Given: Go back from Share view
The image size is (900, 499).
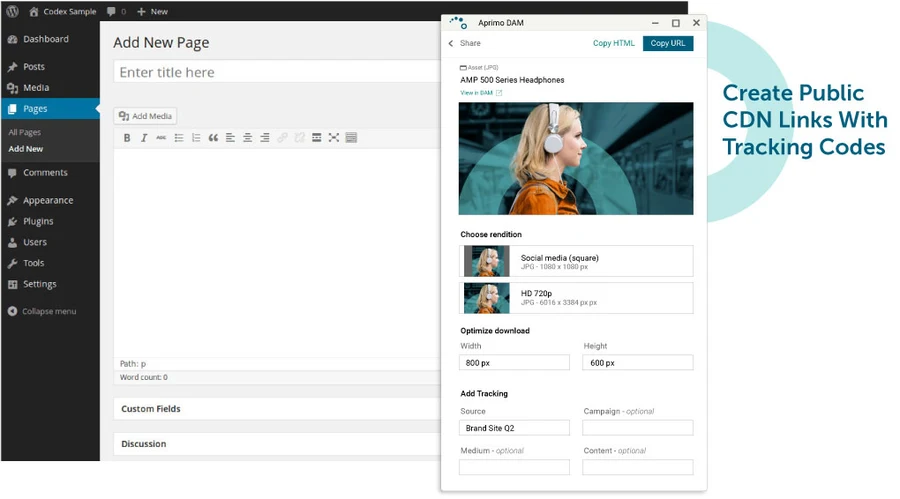Looking at the screenshot, I should 451,43.
